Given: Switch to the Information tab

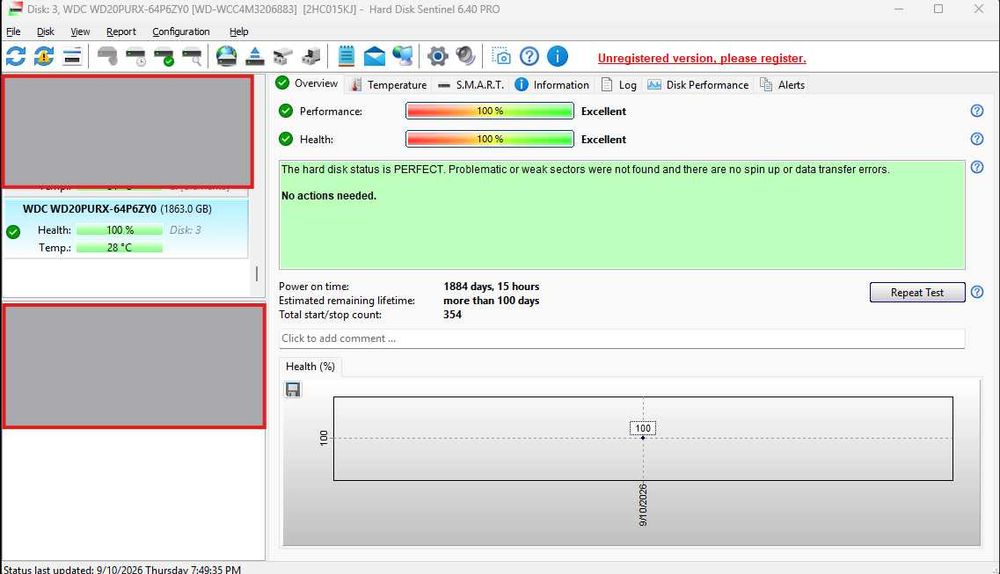Looking at the screenshot, I should pyautogui.click(x=552, y=85).
